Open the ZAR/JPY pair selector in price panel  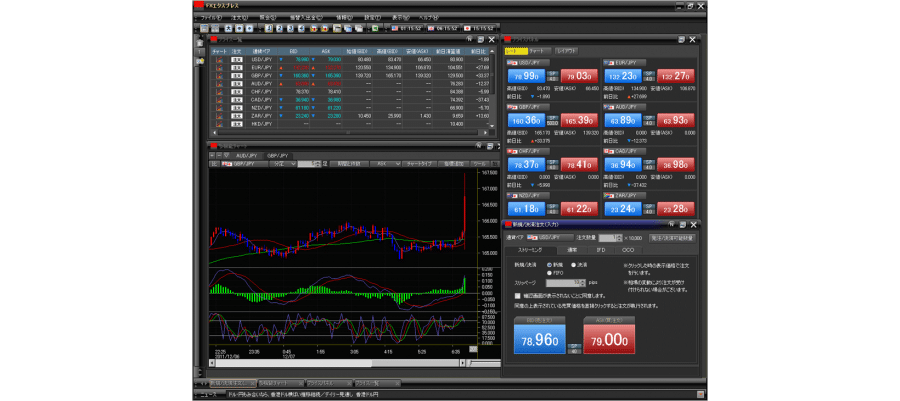click(x=626, y=195)
